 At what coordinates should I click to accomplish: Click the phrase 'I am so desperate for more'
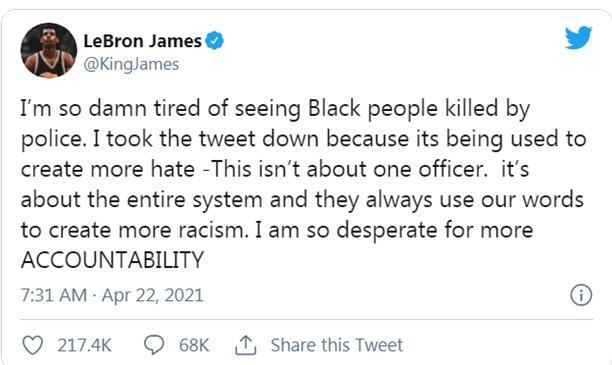[394, 230]
